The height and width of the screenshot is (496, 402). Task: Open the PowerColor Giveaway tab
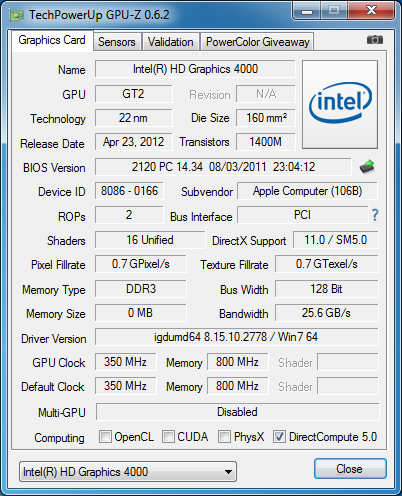coord(257,42)
